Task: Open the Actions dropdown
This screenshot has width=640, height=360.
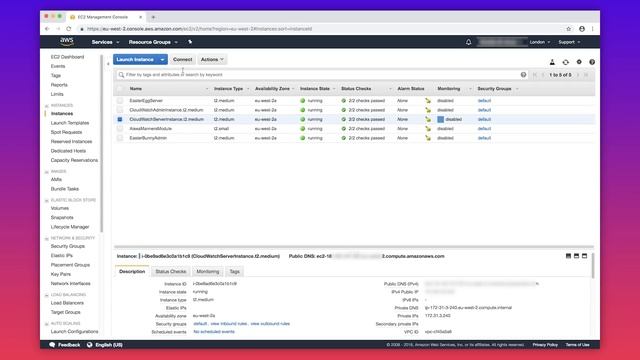Action: tap(212, 60)
